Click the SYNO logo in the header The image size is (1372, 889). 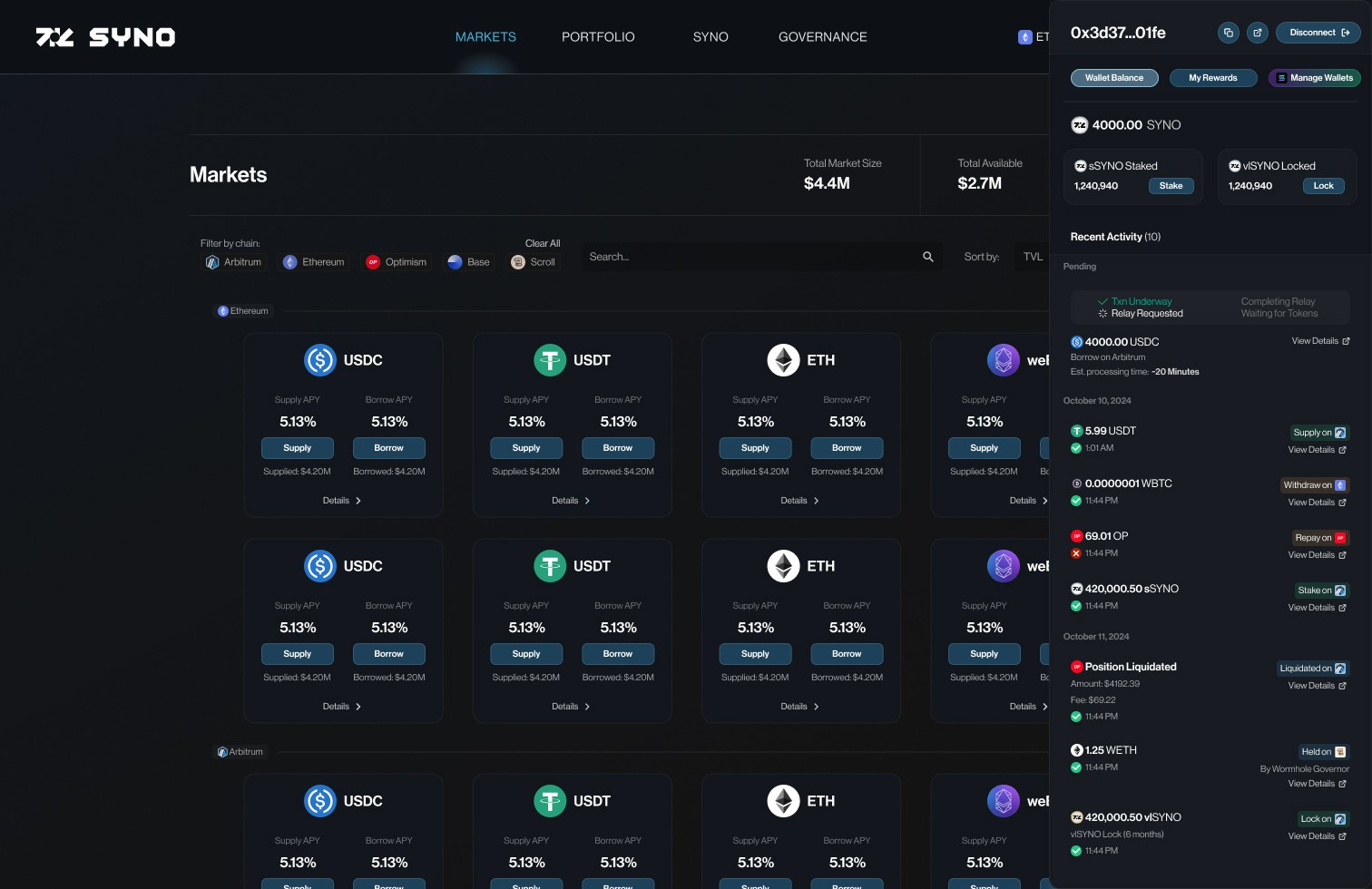pos(105,37)
